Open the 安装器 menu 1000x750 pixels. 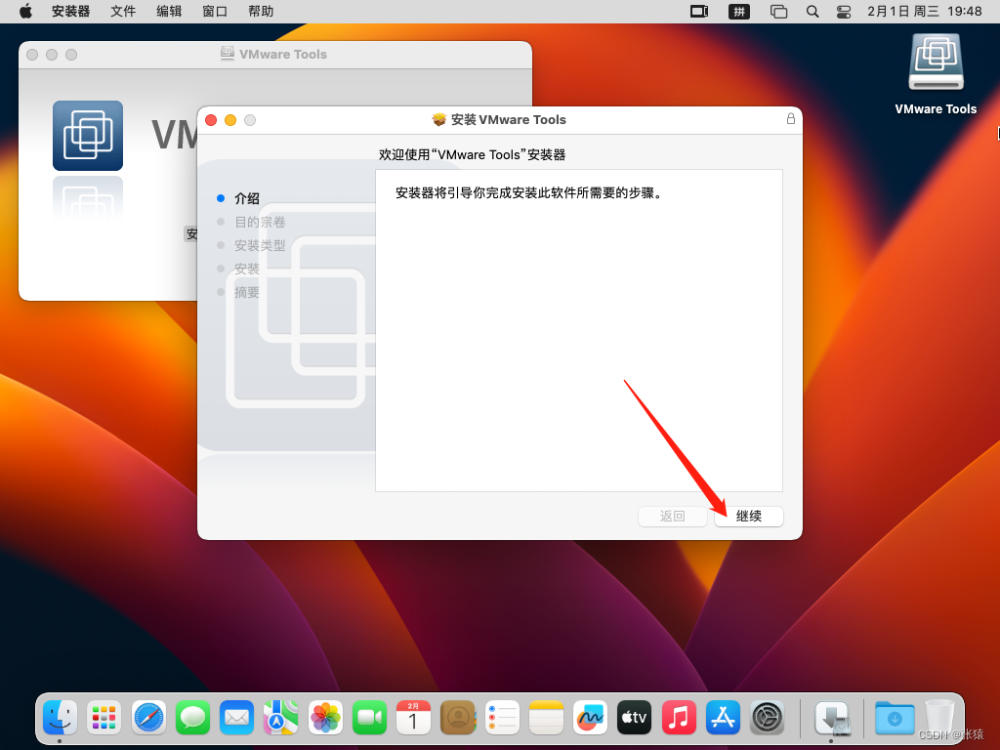(70, 11)
